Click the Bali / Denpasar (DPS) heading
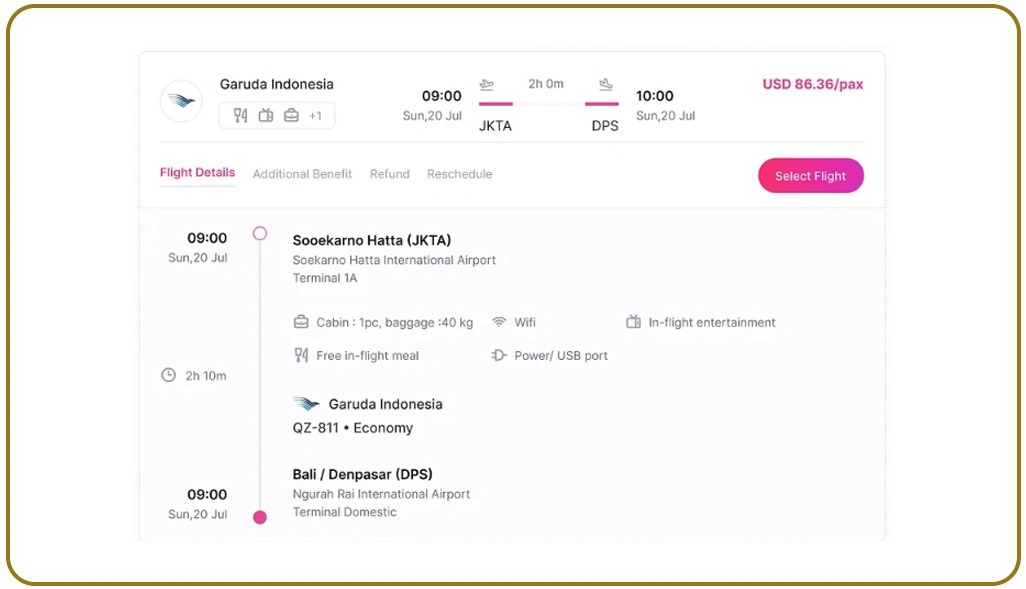The image size is (1026, 589). pyautogui.click(x=363, y=474)
